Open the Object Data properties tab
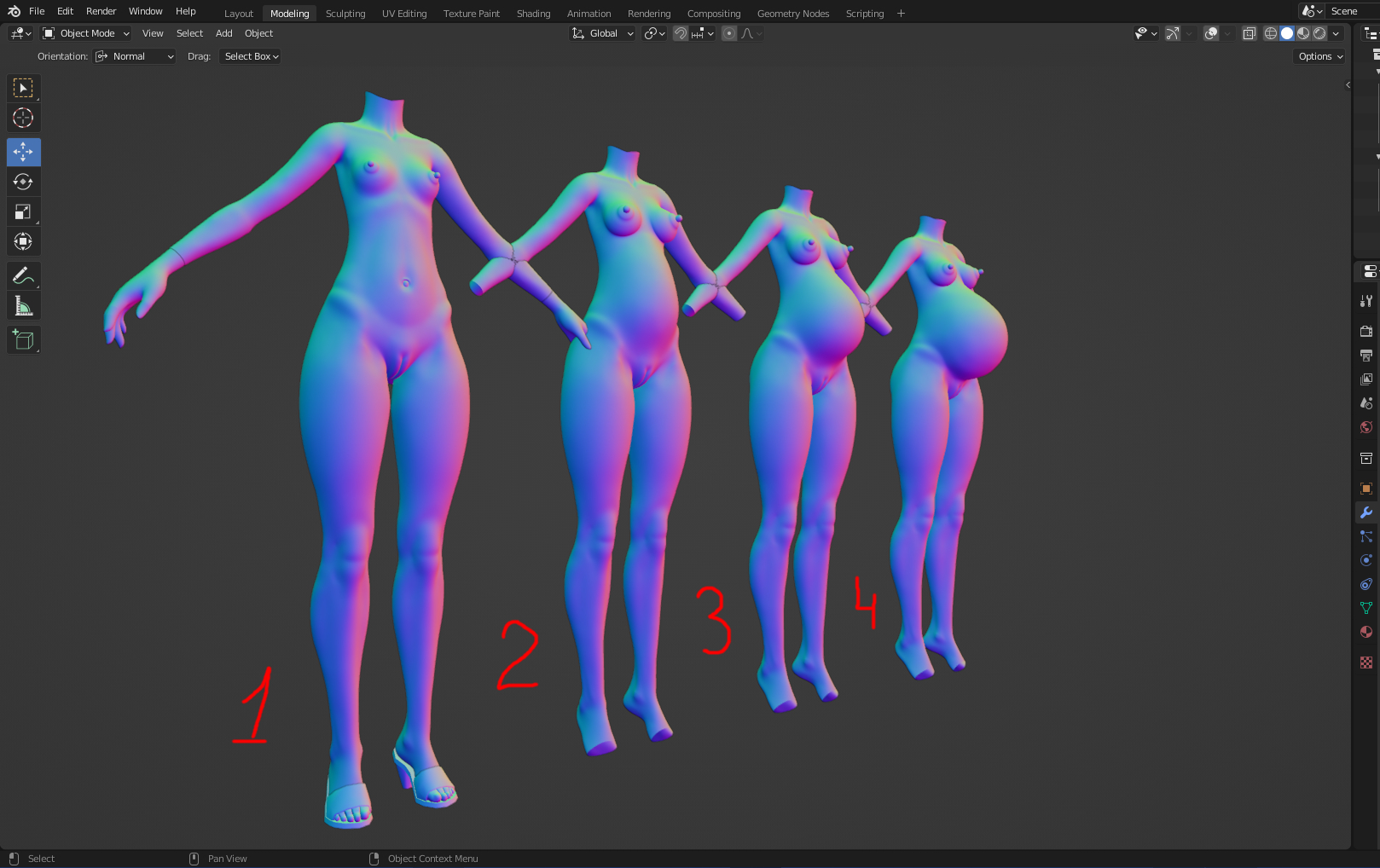The image size is (1380, 868). coord(1366,608)
